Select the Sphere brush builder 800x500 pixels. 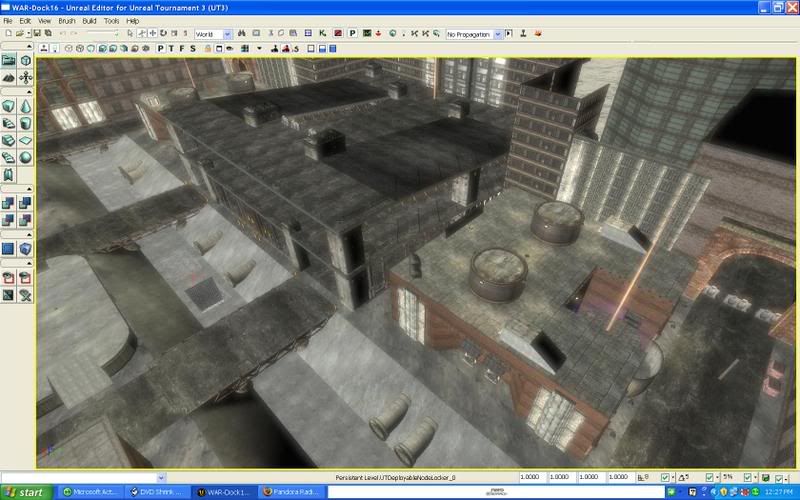pos(26,158)
